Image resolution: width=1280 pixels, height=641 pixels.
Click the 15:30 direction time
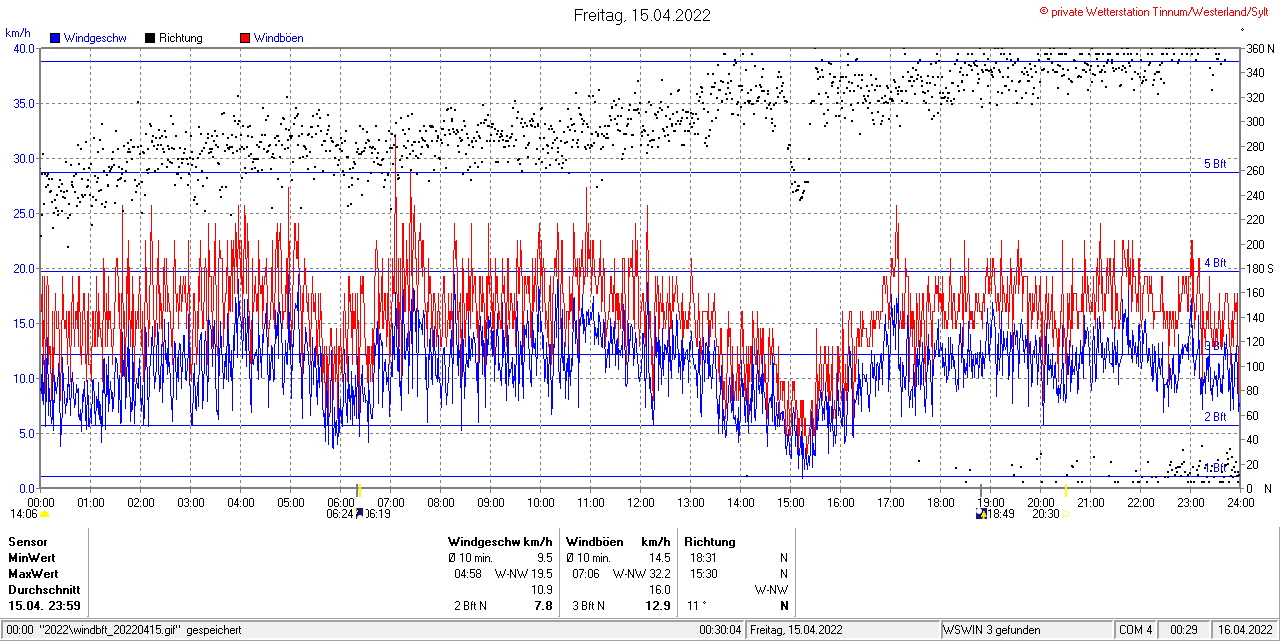[x=704, y=573]
